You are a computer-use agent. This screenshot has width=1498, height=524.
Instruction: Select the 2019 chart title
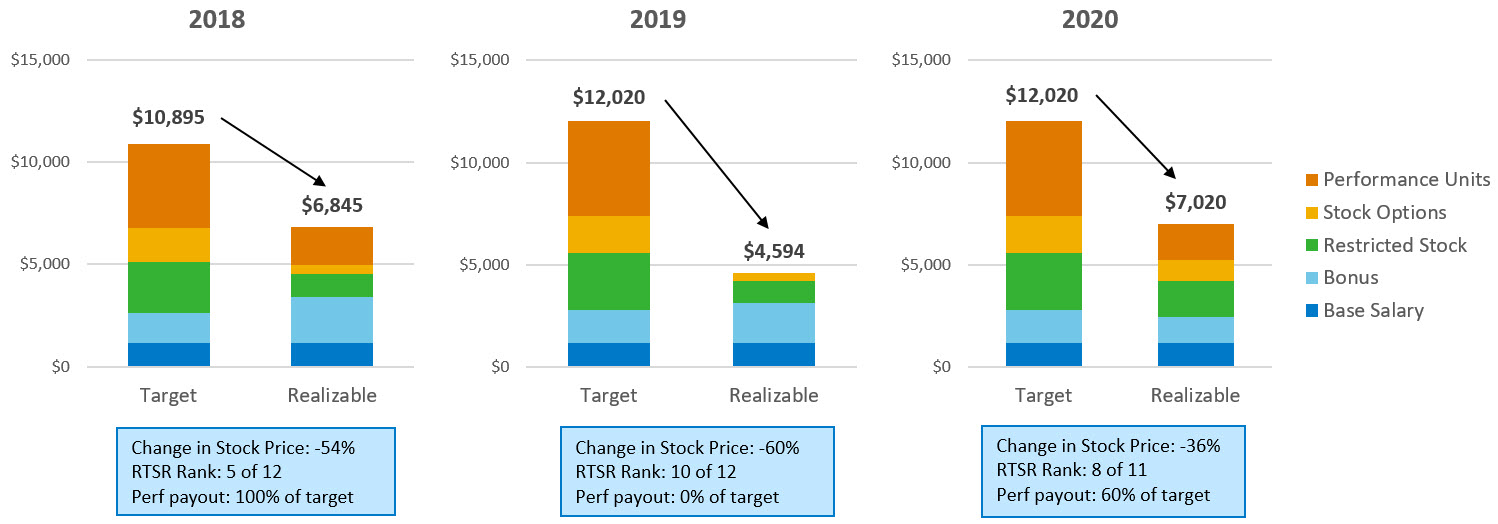pyautogui.click(x=658, y=19)
